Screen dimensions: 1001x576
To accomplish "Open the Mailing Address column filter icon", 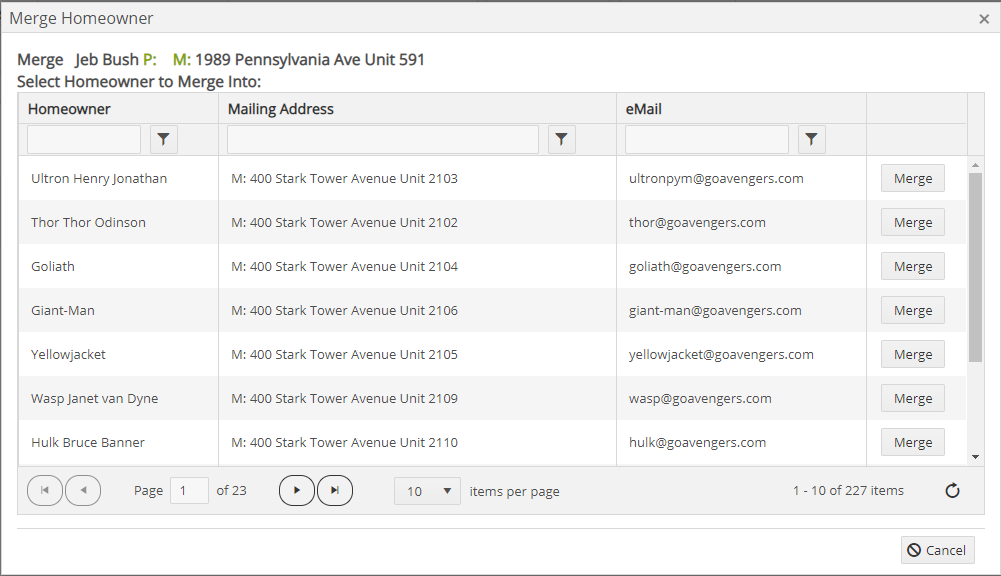I will click(x=562, y=140).
